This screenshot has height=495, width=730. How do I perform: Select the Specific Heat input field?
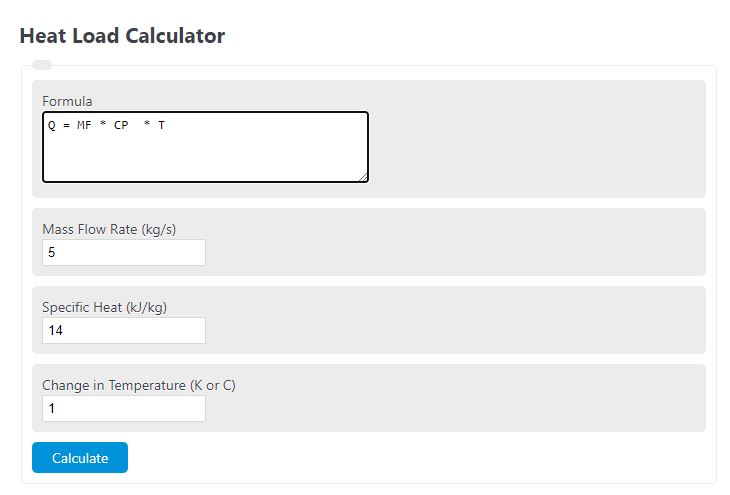[124, 331]
